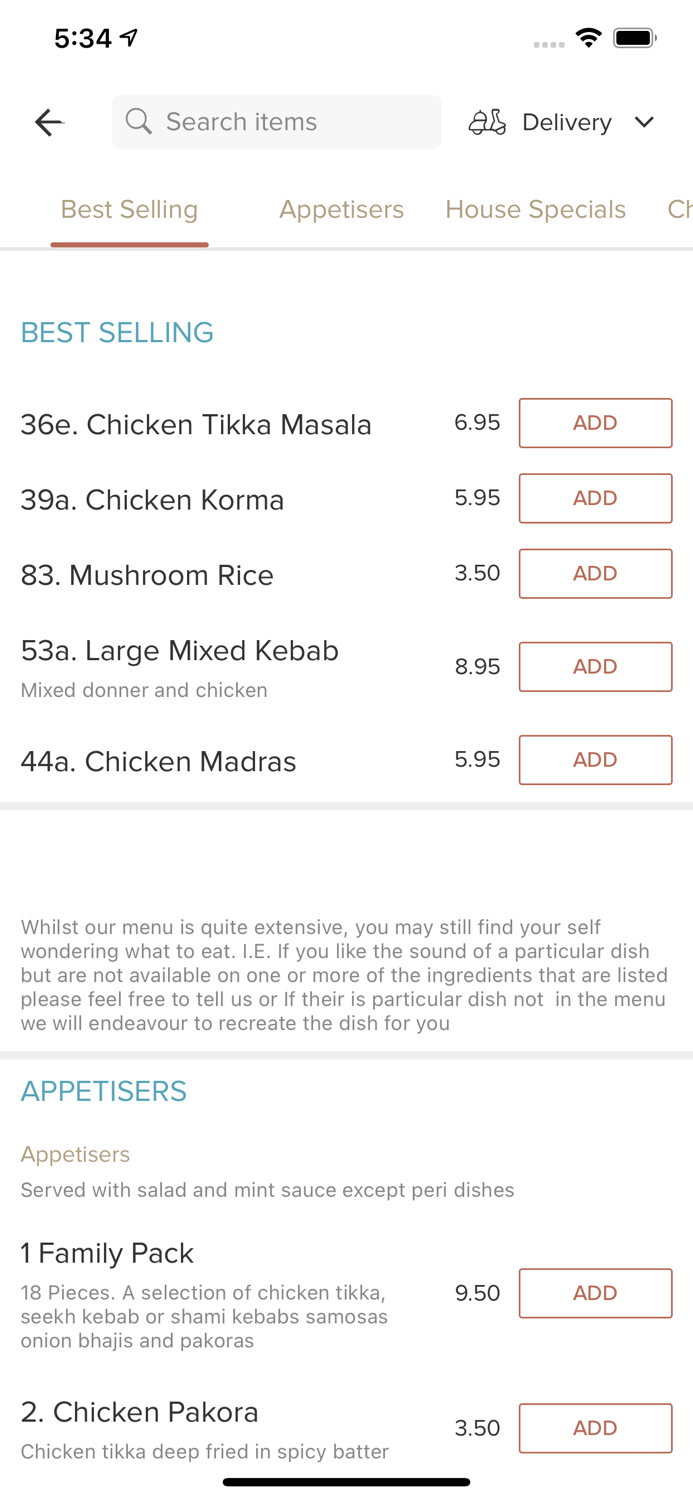Add the Family Pack appetiser
Screen dimensions: 693x1500
click(x=595, y=1292)
